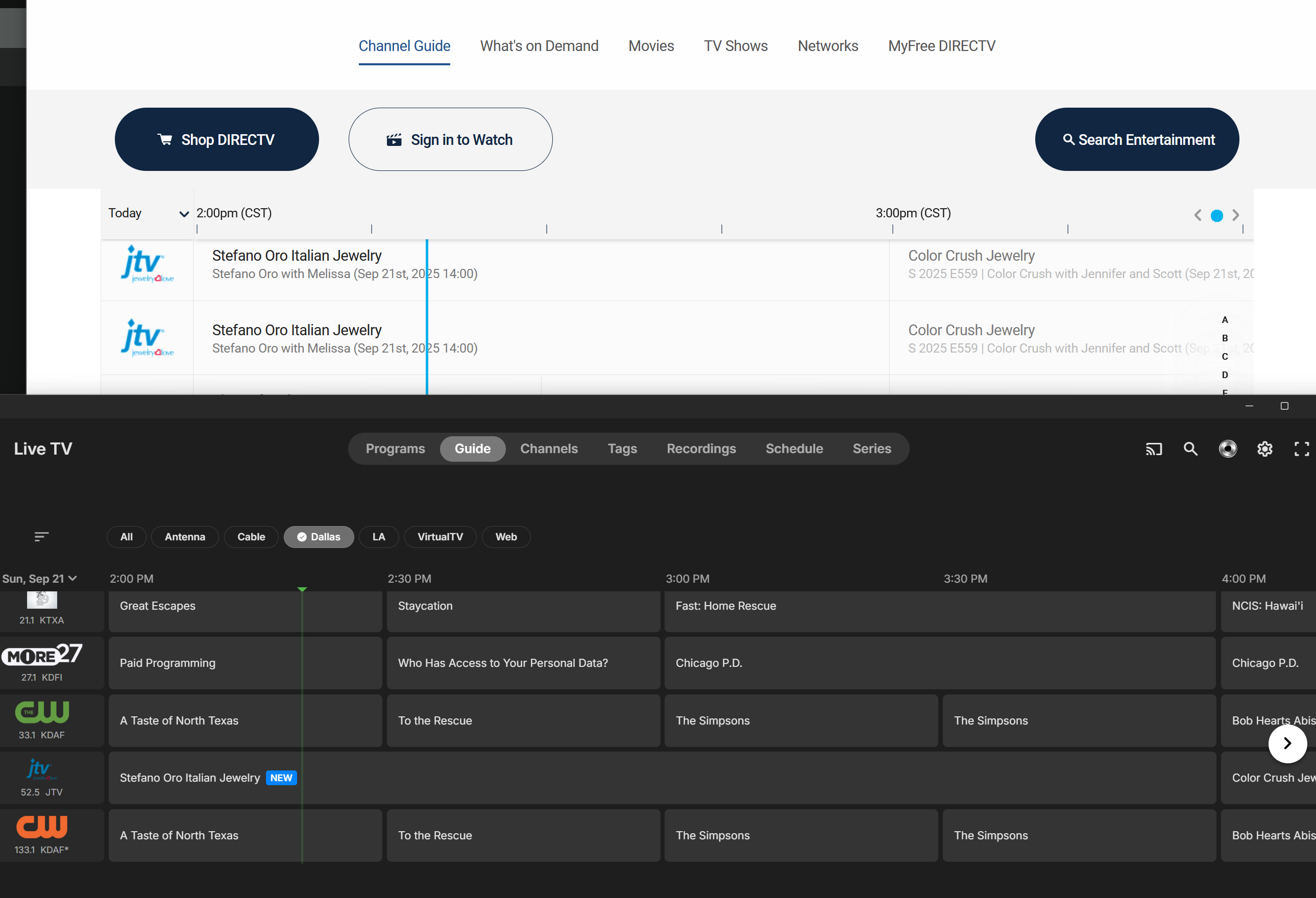Image resolution: width=1316 pixels, height=898 pixels.
Task: Expand the Sun, Sep 21 date selector
Action: pyautogui.click(x=40, y=579)
